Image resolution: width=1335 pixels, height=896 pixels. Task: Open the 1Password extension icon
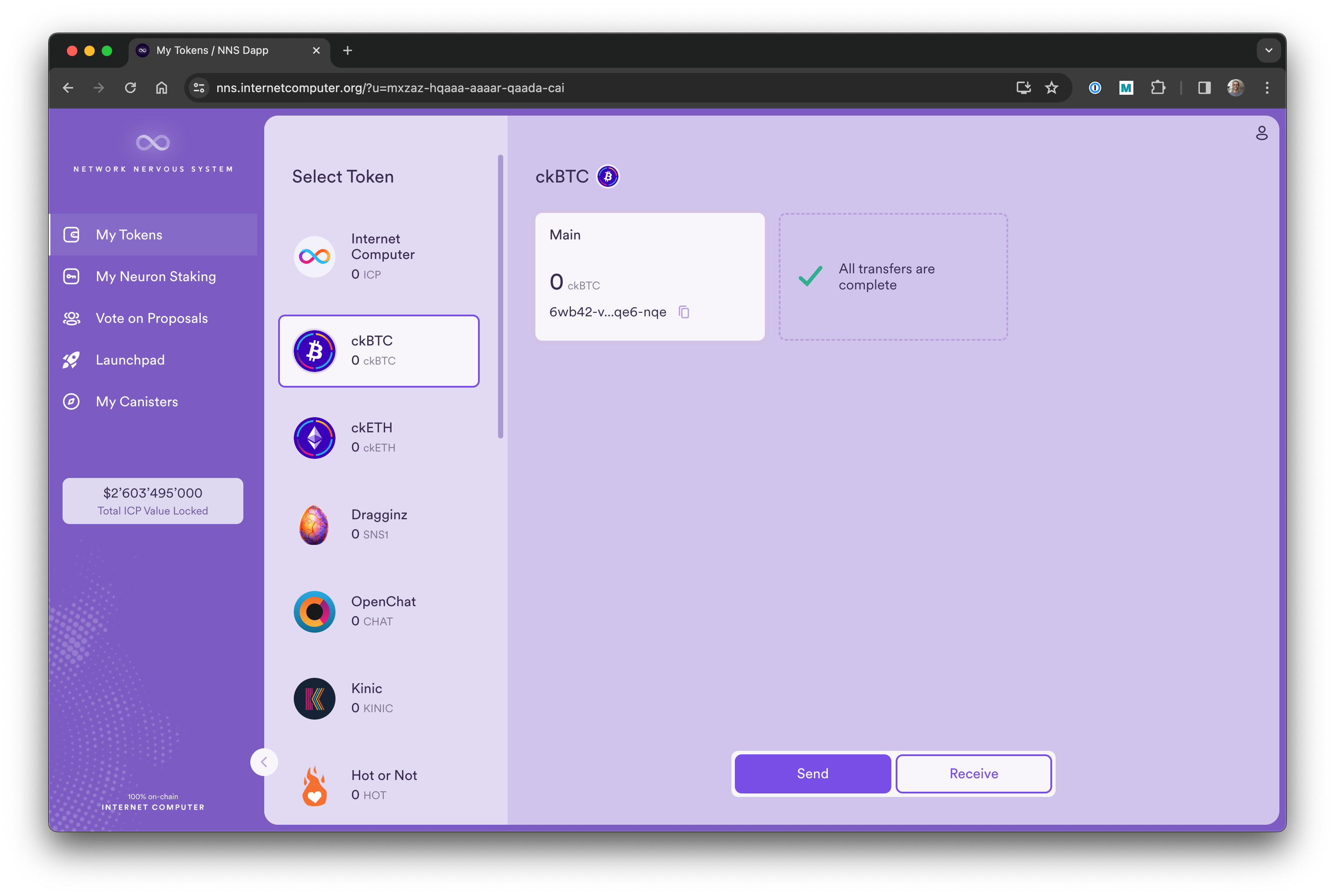(1094, 88)
